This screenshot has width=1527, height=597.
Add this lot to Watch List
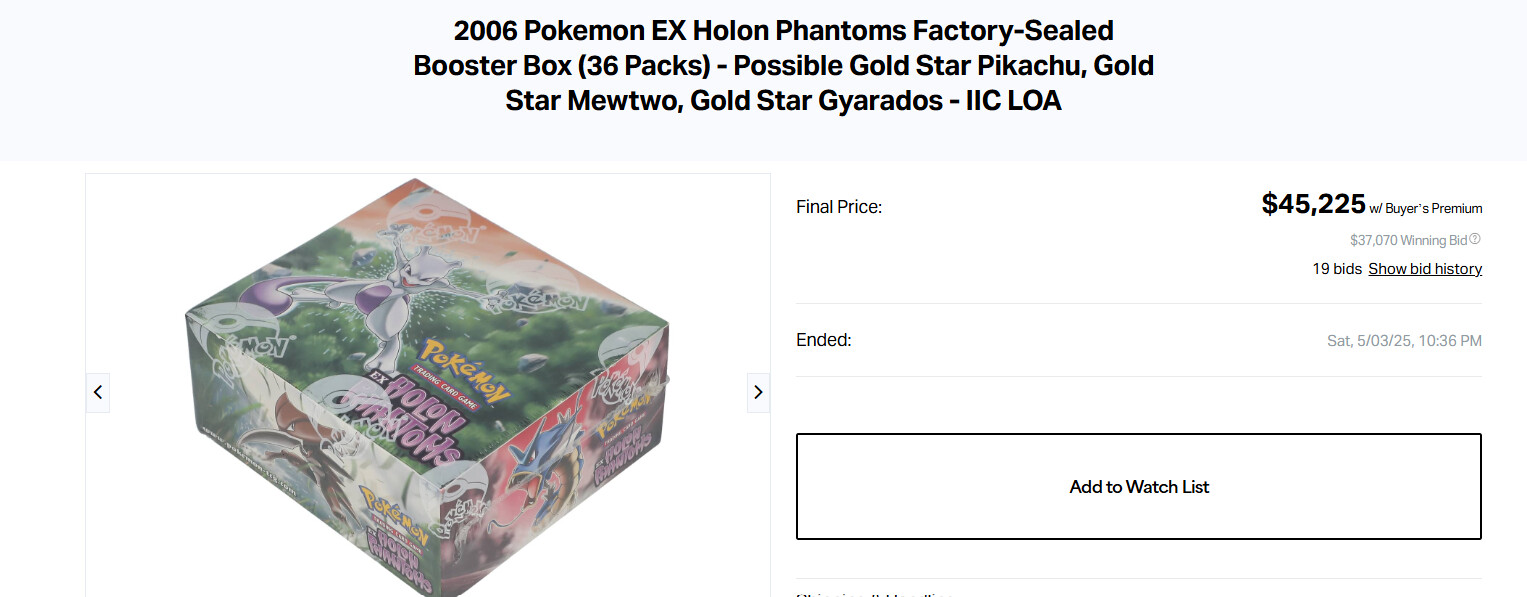[x=1138, y=487]
